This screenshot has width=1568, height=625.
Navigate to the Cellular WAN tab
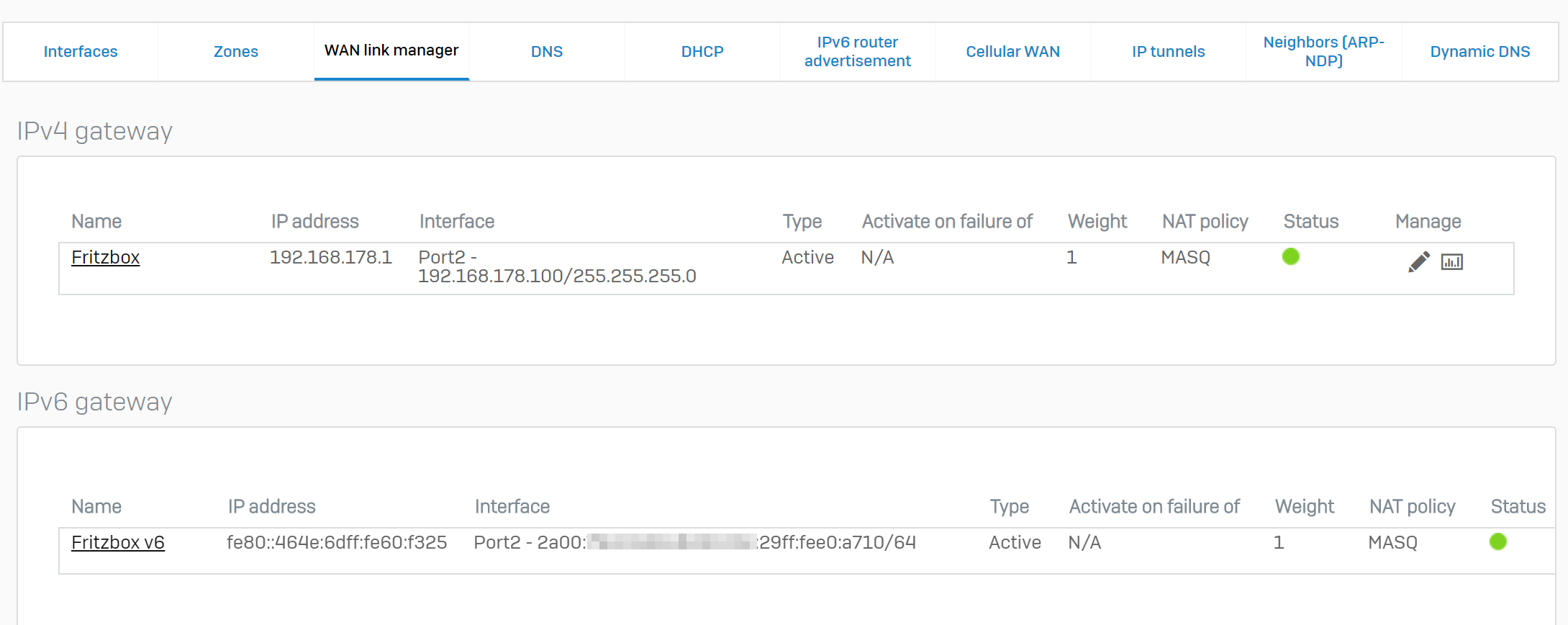point(1012,52)
